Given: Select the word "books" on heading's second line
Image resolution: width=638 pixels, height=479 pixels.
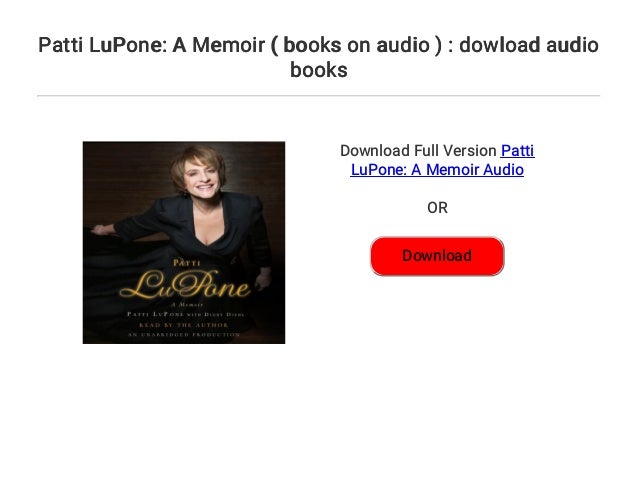Looking at the screenshot, I should (x=319, y=70).
